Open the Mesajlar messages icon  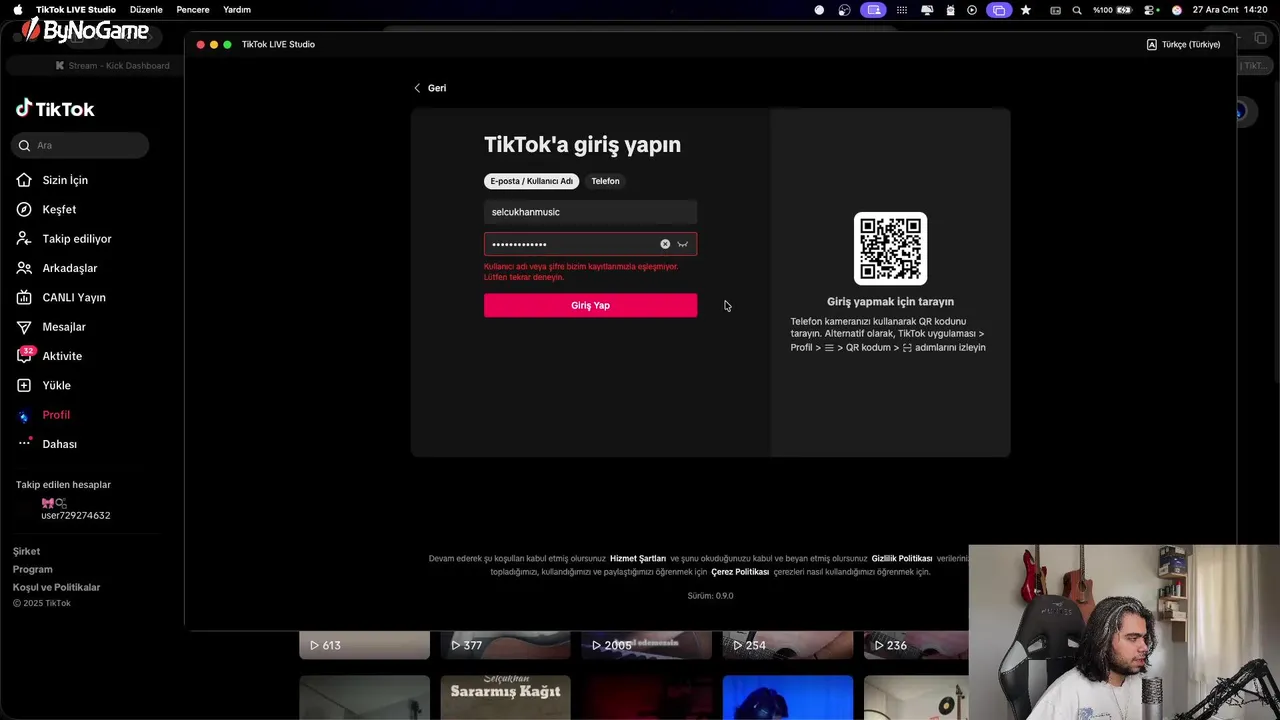click(x=24, y=327)
